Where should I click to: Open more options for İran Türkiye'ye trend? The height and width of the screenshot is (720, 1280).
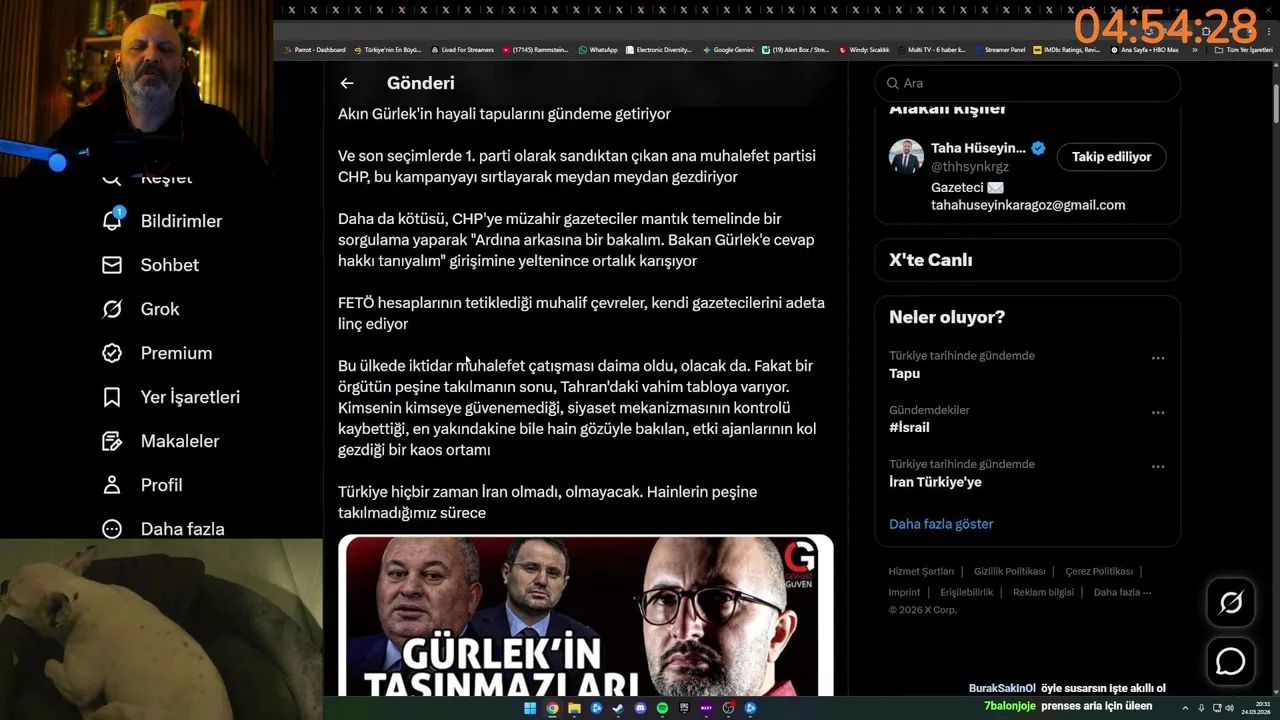[x=1158, y=466]
